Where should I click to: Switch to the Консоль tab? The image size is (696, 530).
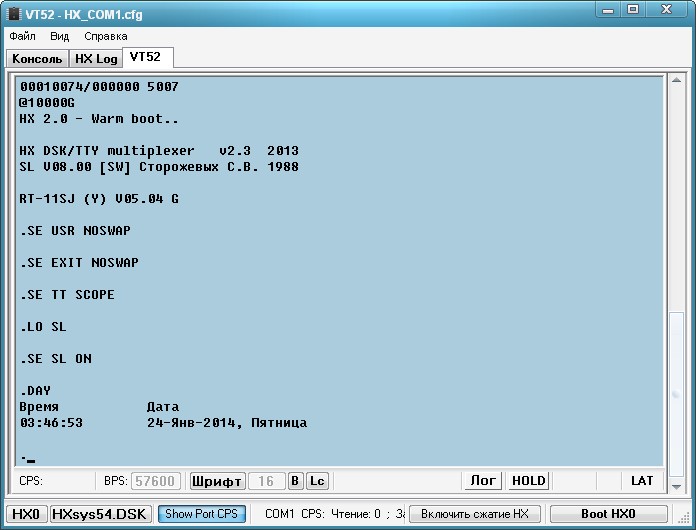click(37, 59)
